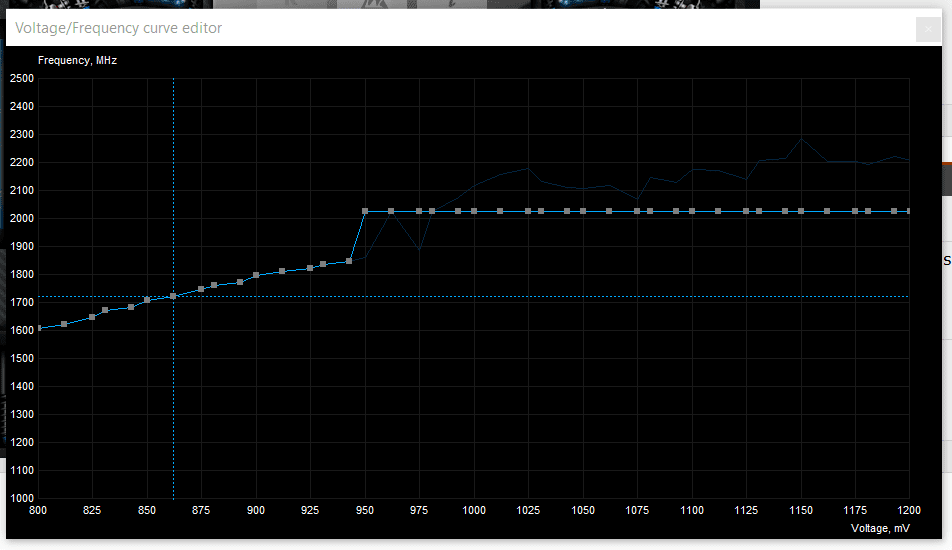Click the peak of the dark reference curve at 1150 mV
Viewport: 952px width, 550px height.
coord(801,140)
